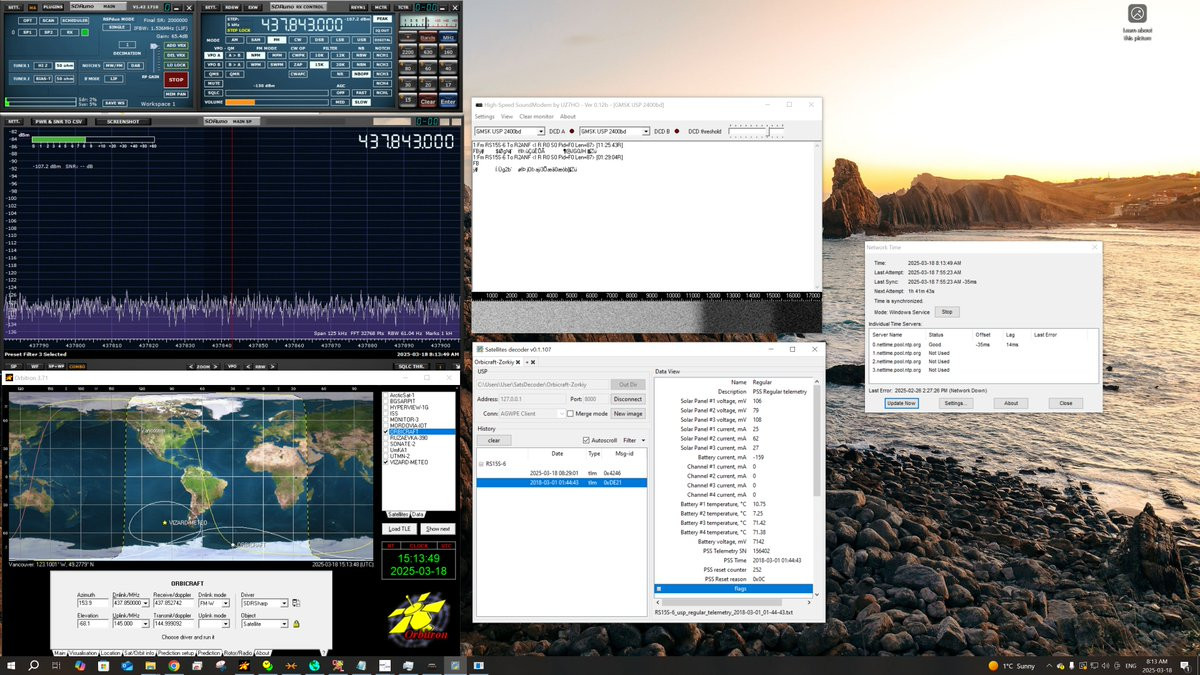The height and width of the screenshot is (675, 1200).
Task: Click the DCD B indicator in SoundModem
Action: tap(677, 131)
